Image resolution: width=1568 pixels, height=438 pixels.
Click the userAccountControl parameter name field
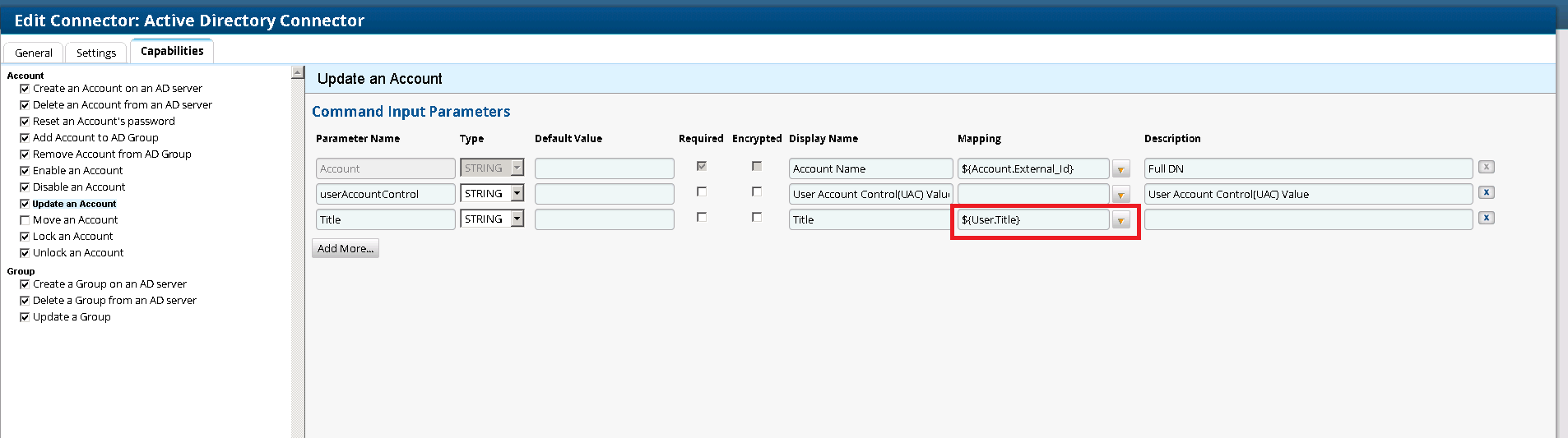(385, 194)
